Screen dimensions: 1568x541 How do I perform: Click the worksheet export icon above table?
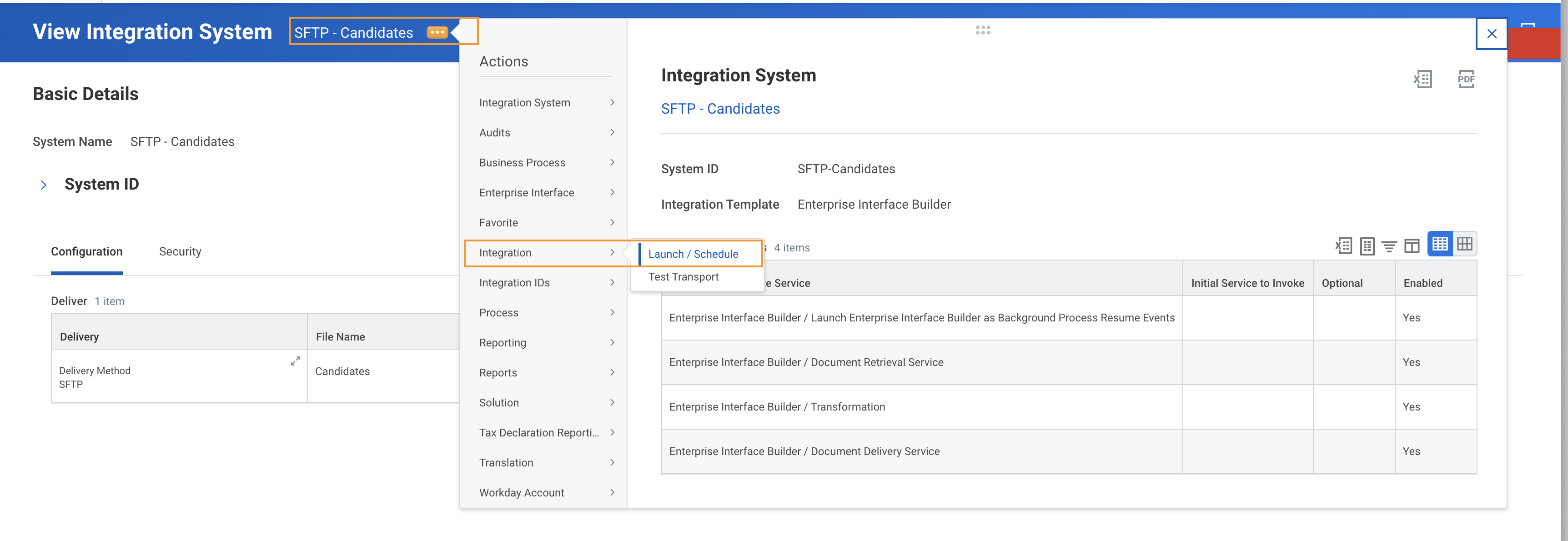click(1367, 246)
